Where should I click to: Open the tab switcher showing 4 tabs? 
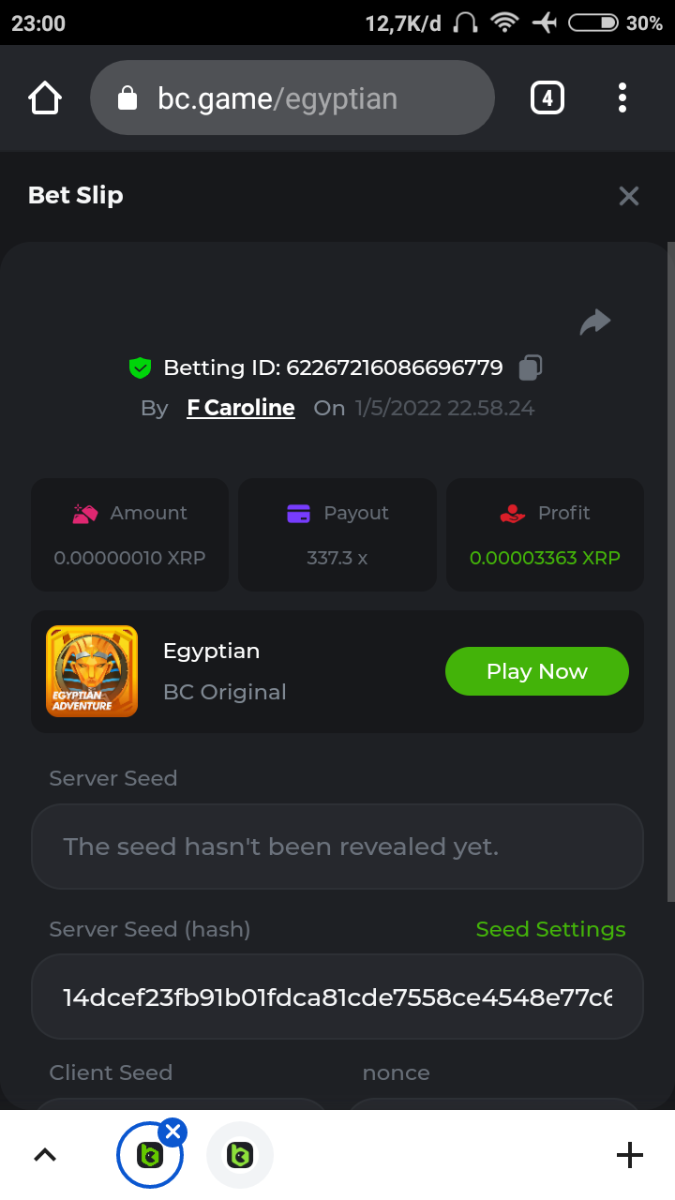546,98
